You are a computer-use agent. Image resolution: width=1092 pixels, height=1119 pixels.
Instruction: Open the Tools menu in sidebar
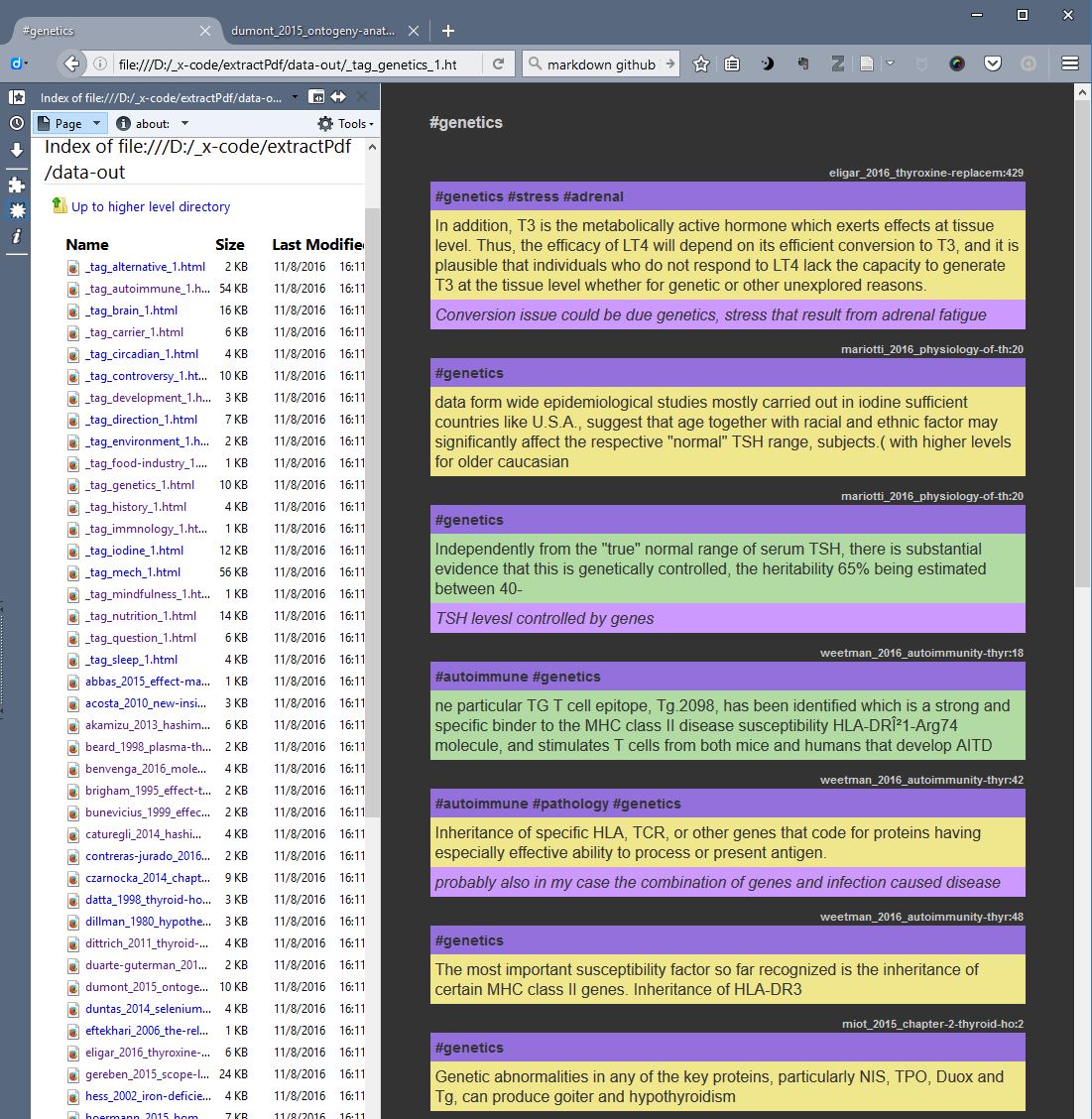(345, 123)
